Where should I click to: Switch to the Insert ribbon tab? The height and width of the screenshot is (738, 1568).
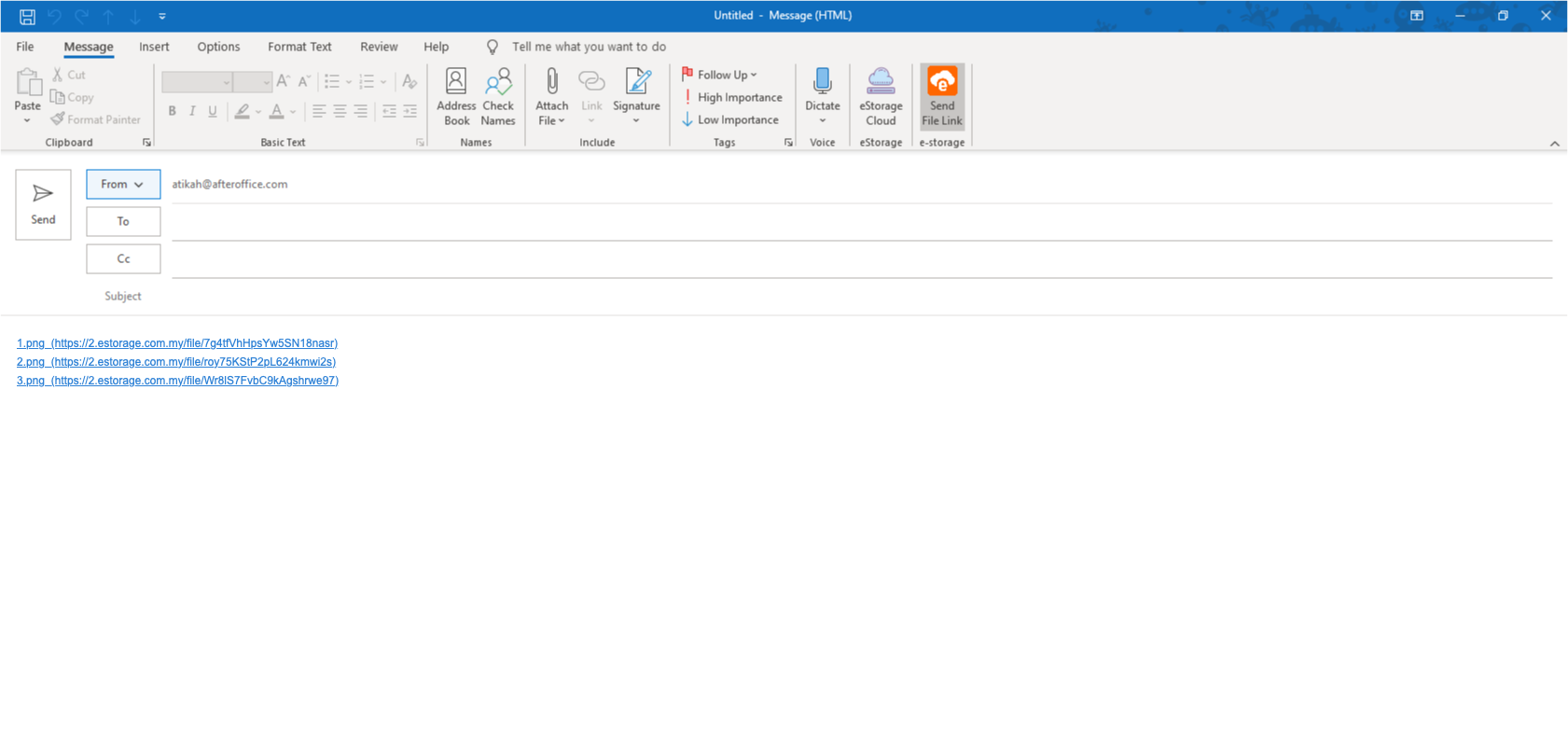[154, 47]
